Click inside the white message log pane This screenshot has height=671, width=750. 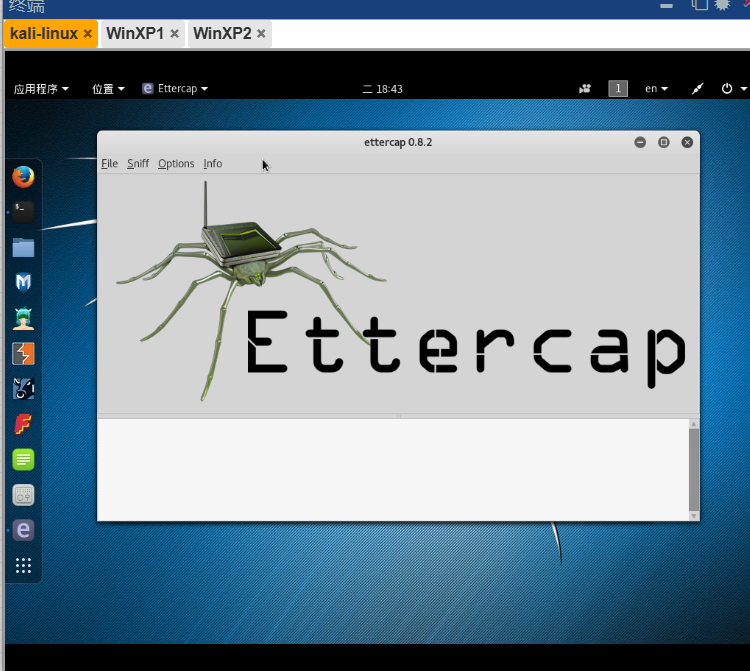393,470
